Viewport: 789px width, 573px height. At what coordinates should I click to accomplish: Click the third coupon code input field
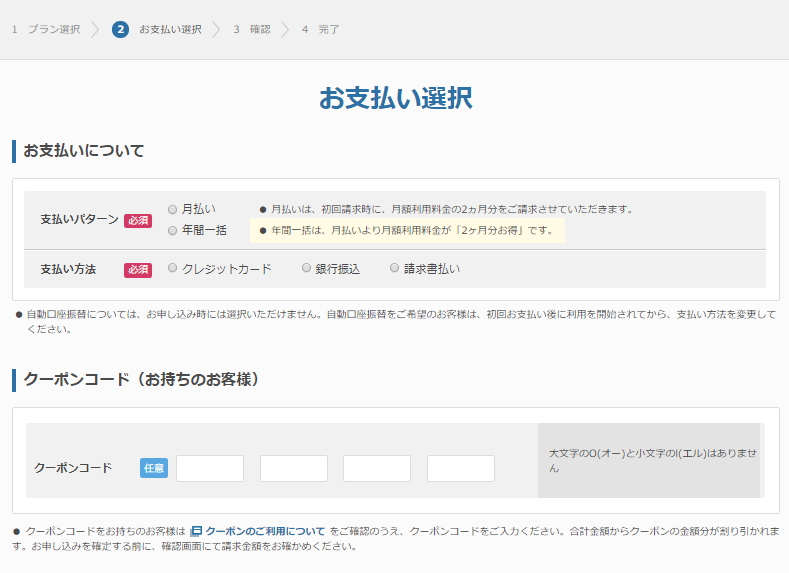coord(377,468)
